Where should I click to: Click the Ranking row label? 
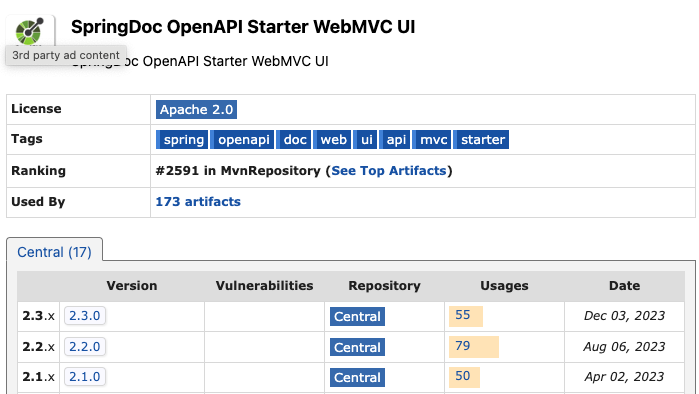click(x=38, y=171)
